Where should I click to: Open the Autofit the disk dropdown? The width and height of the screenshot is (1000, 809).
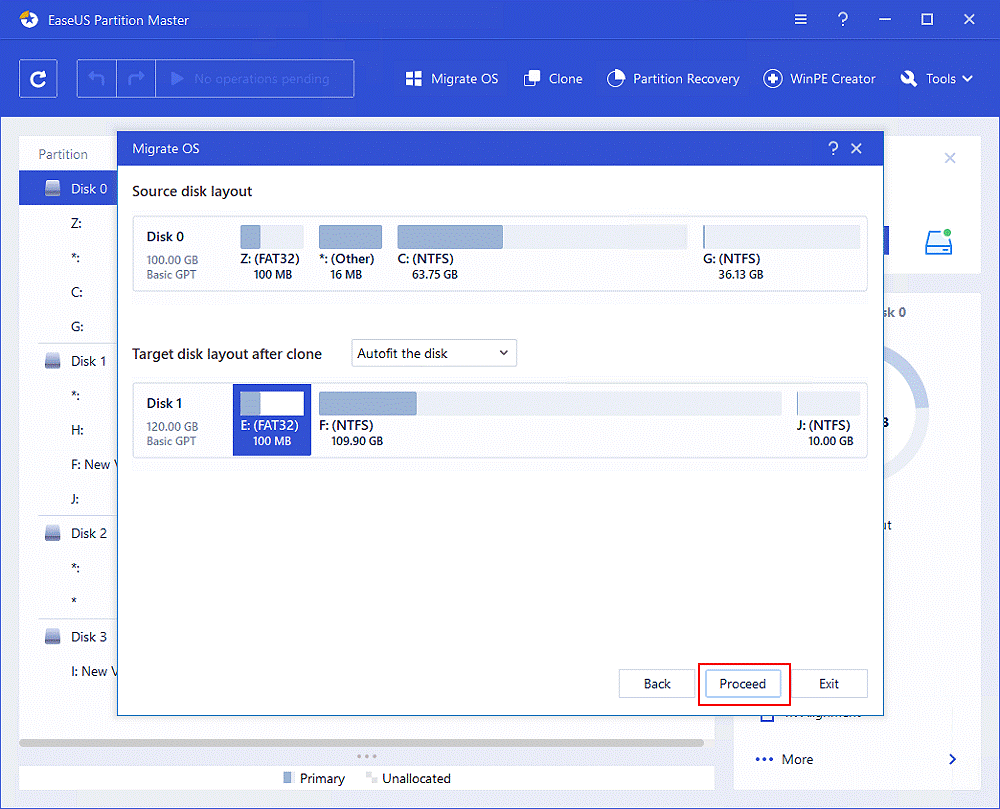pyautogui.click(x=433, y=353)
